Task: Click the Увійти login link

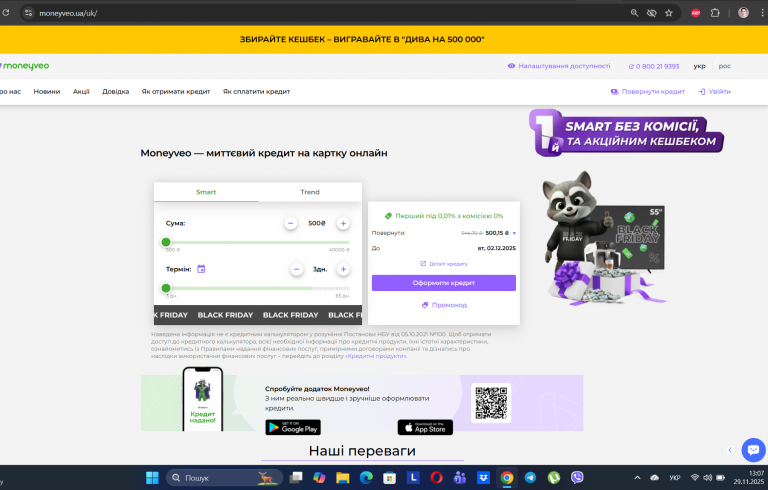Action: [714, 92]
